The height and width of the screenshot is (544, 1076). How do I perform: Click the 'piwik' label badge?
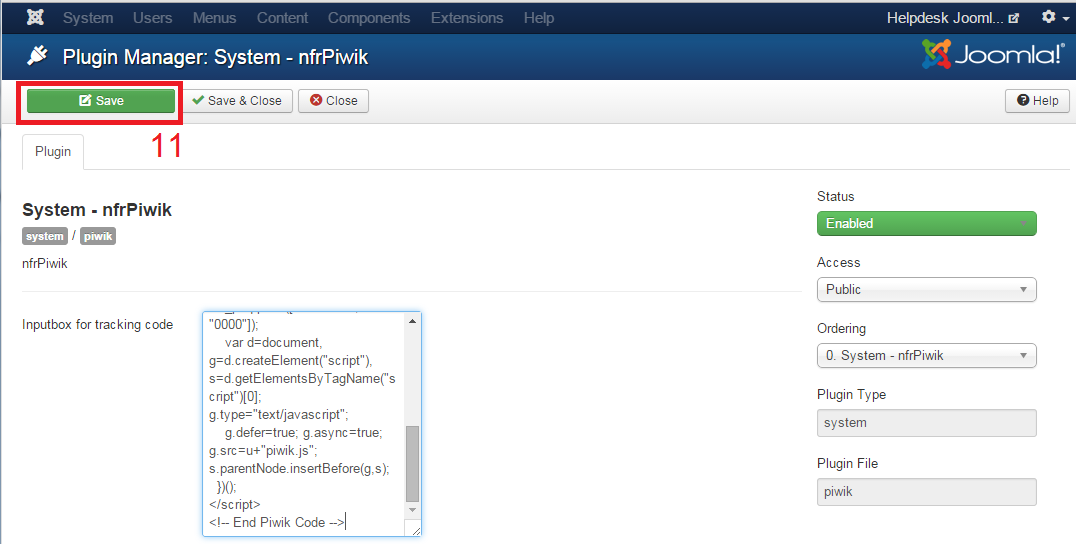pyautogui.click(x=97, y=236)
